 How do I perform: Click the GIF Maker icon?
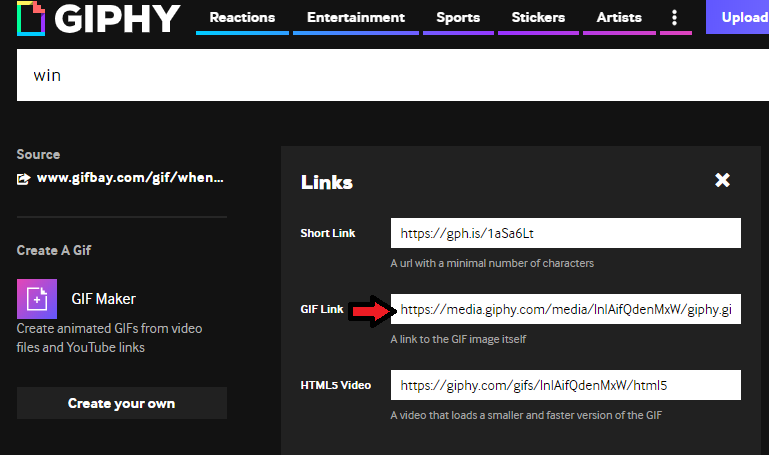coord(37,299)
